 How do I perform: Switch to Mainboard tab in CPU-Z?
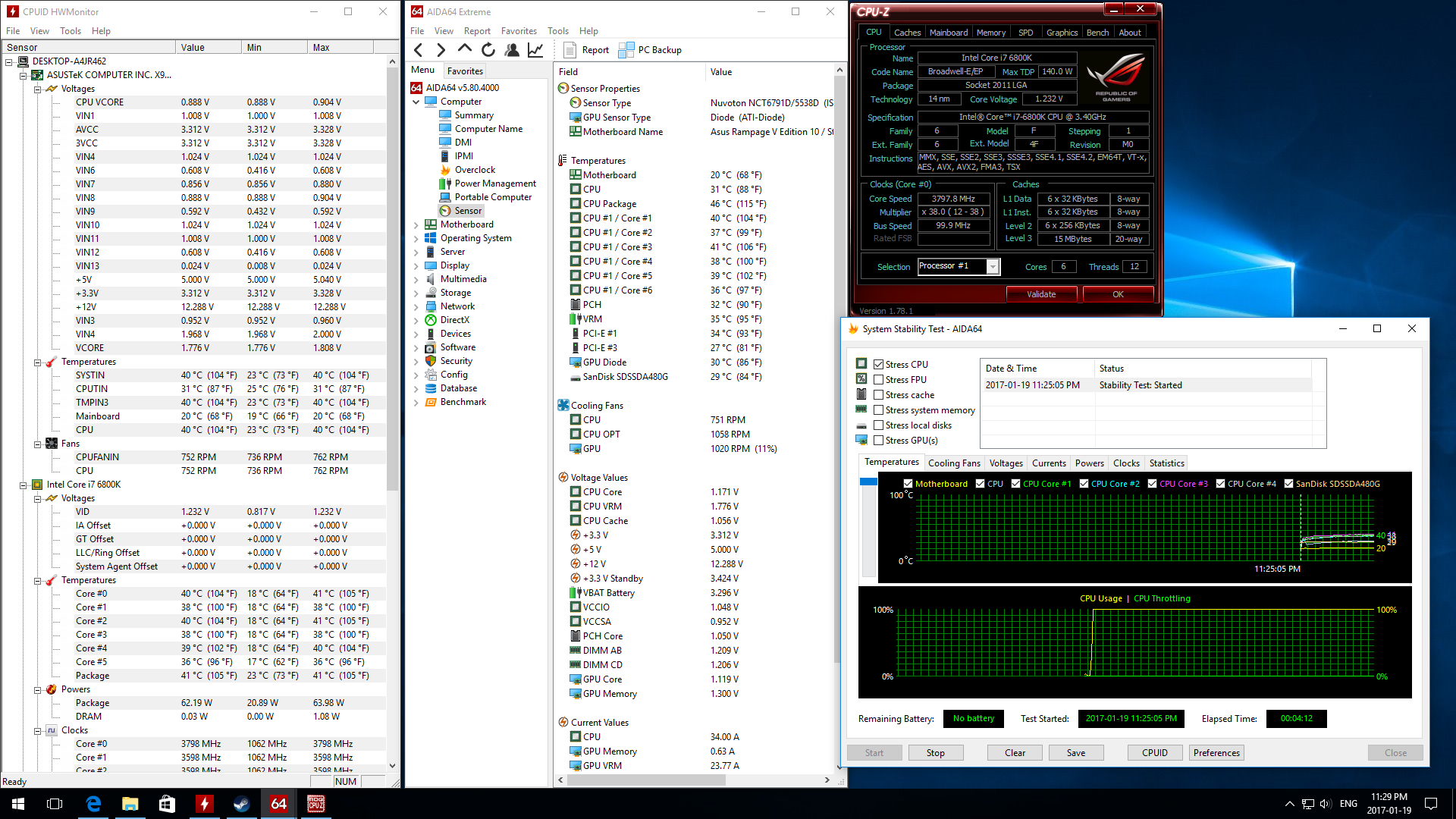point(948,33)
